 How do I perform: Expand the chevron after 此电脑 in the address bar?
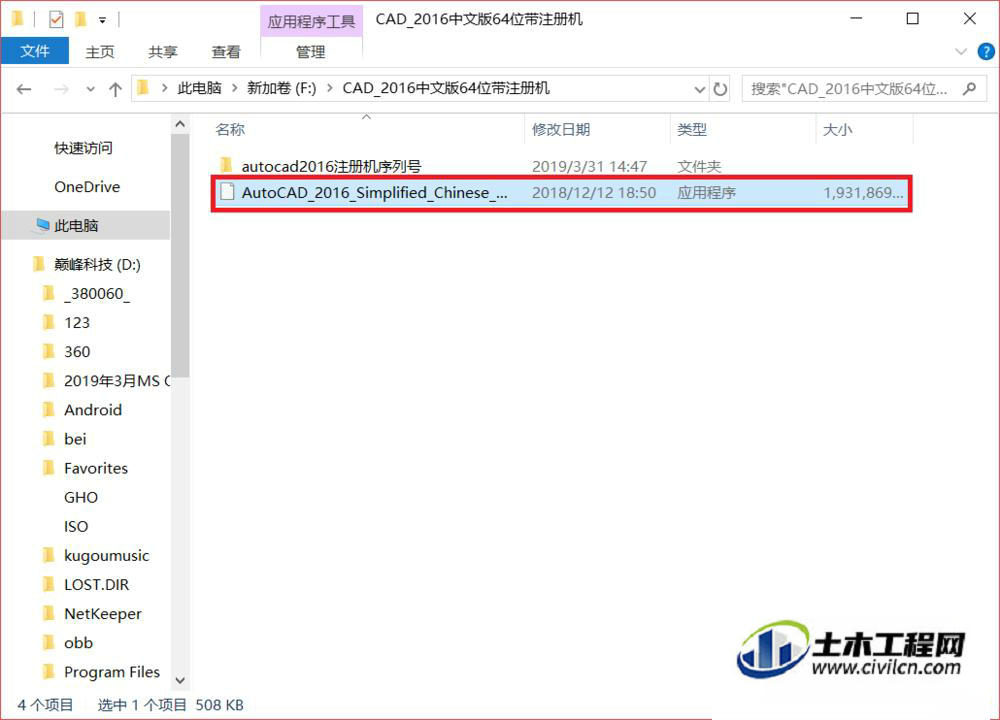(x=234, y=88)
